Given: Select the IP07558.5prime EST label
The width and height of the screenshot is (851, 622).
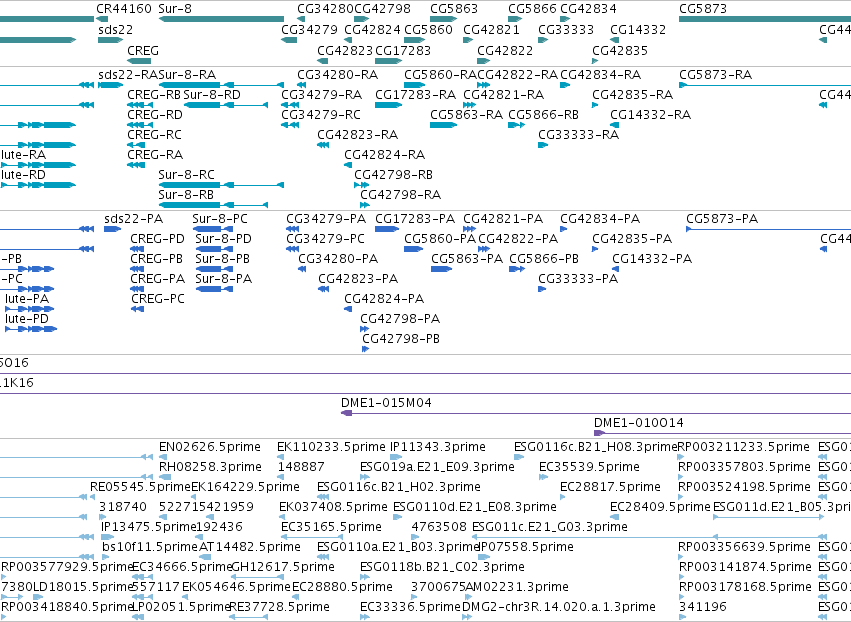Looking at the screenshot, I should click(526, 547).
